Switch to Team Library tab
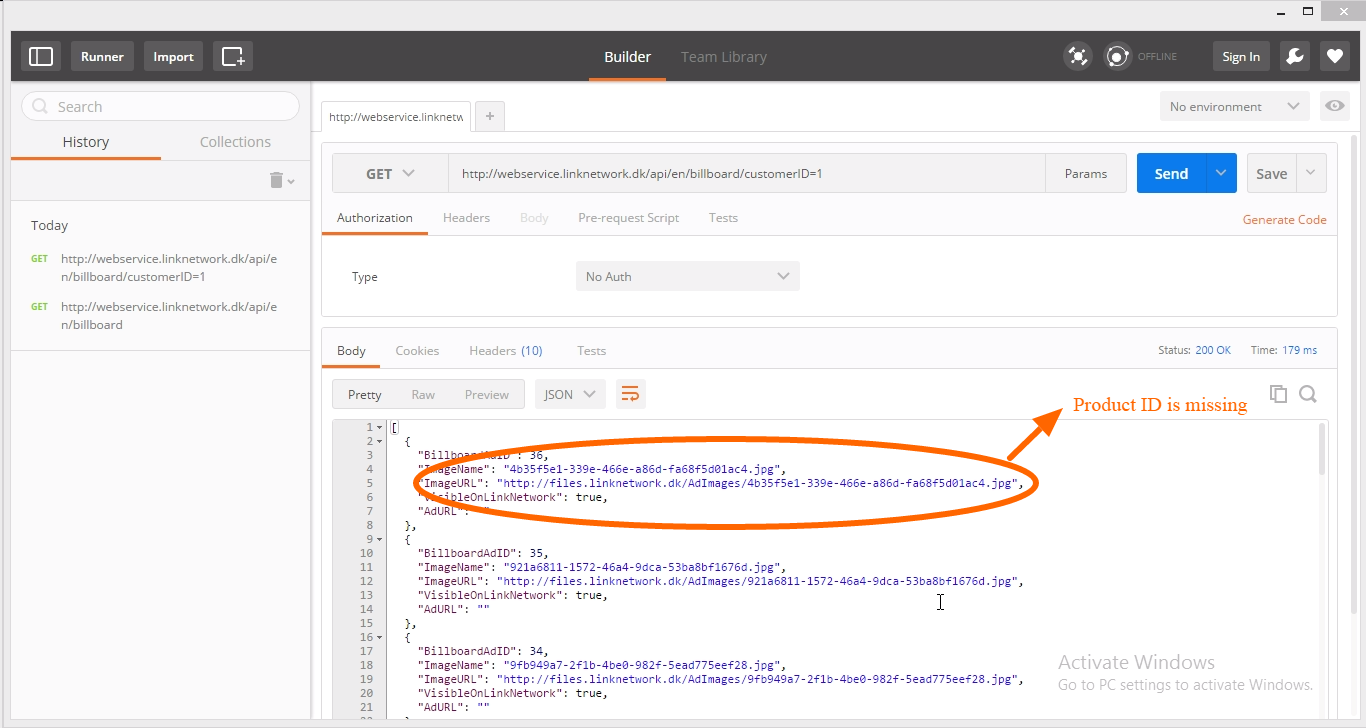The height and width of the screenshot is (728, 1366). coord(724,56)
